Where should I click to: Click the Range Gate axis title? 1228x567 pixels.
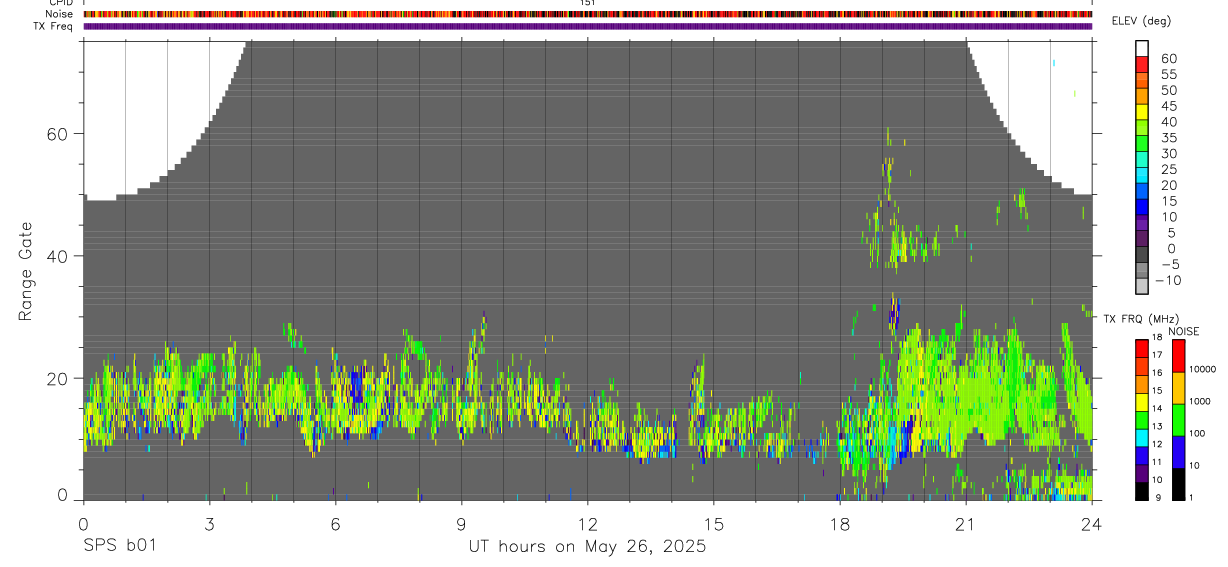(27, 271)
